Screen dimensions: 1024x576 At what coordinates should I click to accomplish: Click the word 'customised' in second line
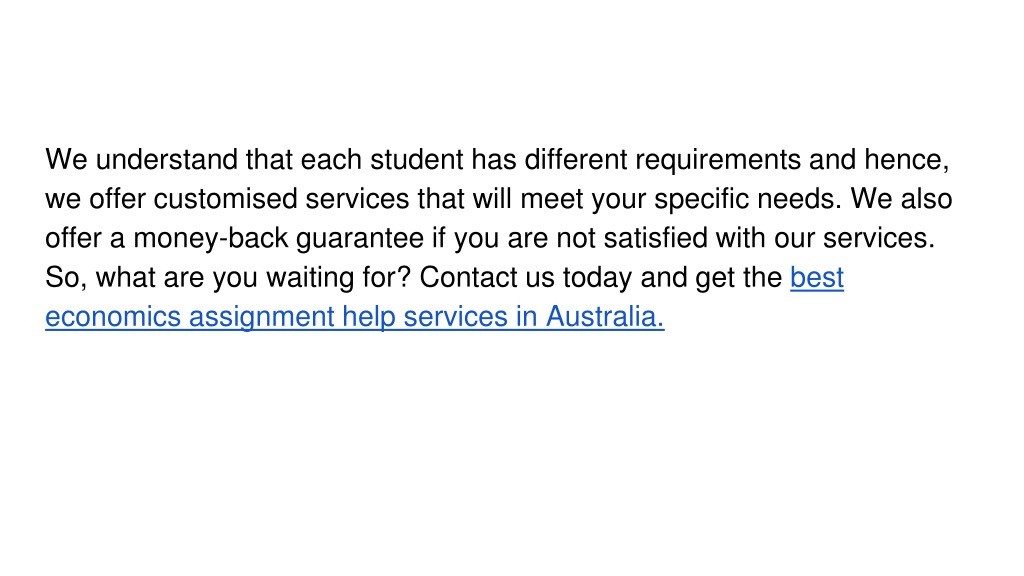[x=225, y=199]
